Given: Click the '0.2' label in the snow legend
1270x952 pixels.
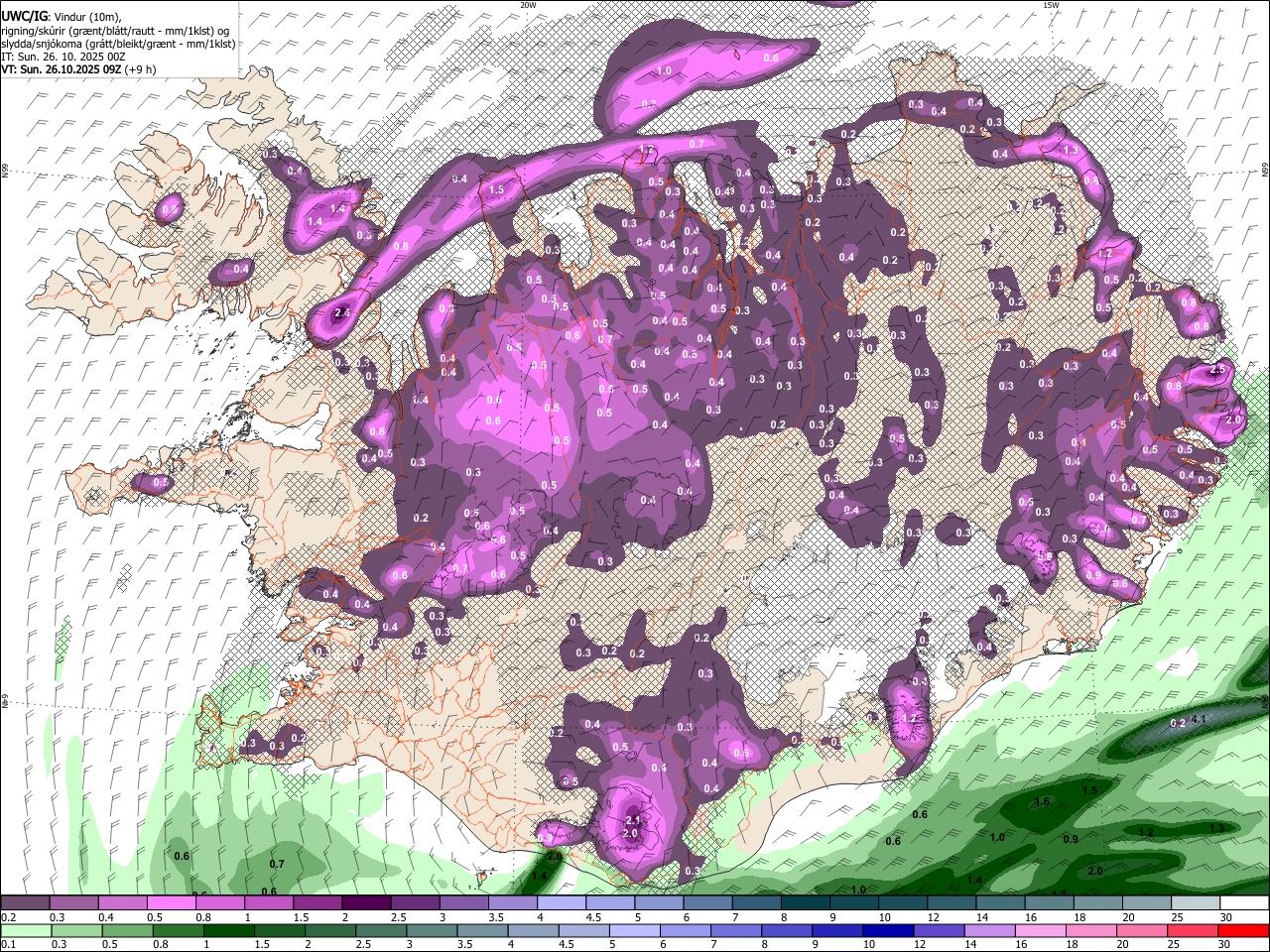Looking at the screenshot, I should tap(8, 917).
